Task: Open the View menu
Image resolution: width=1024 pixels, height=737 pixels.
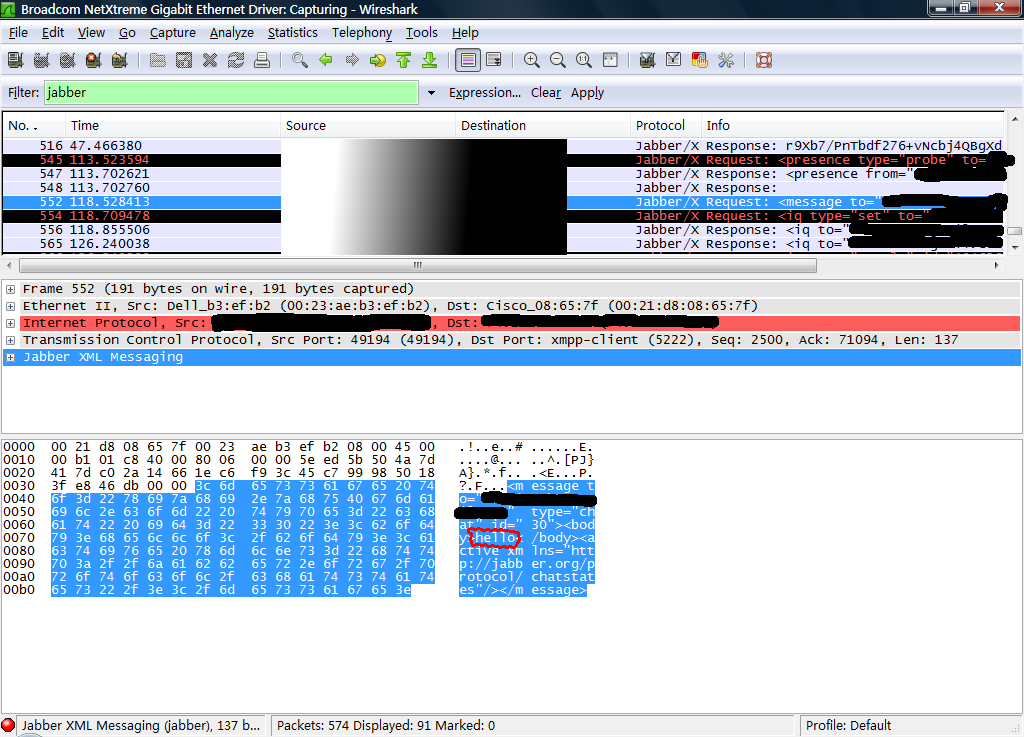Action: pyautogui.click(x=91, y=33)
